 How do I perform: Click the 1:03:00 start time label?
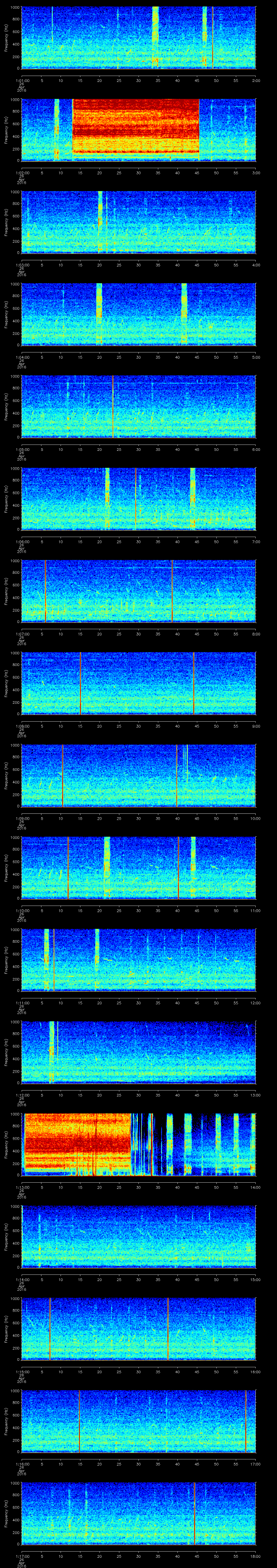coord(22,265)
